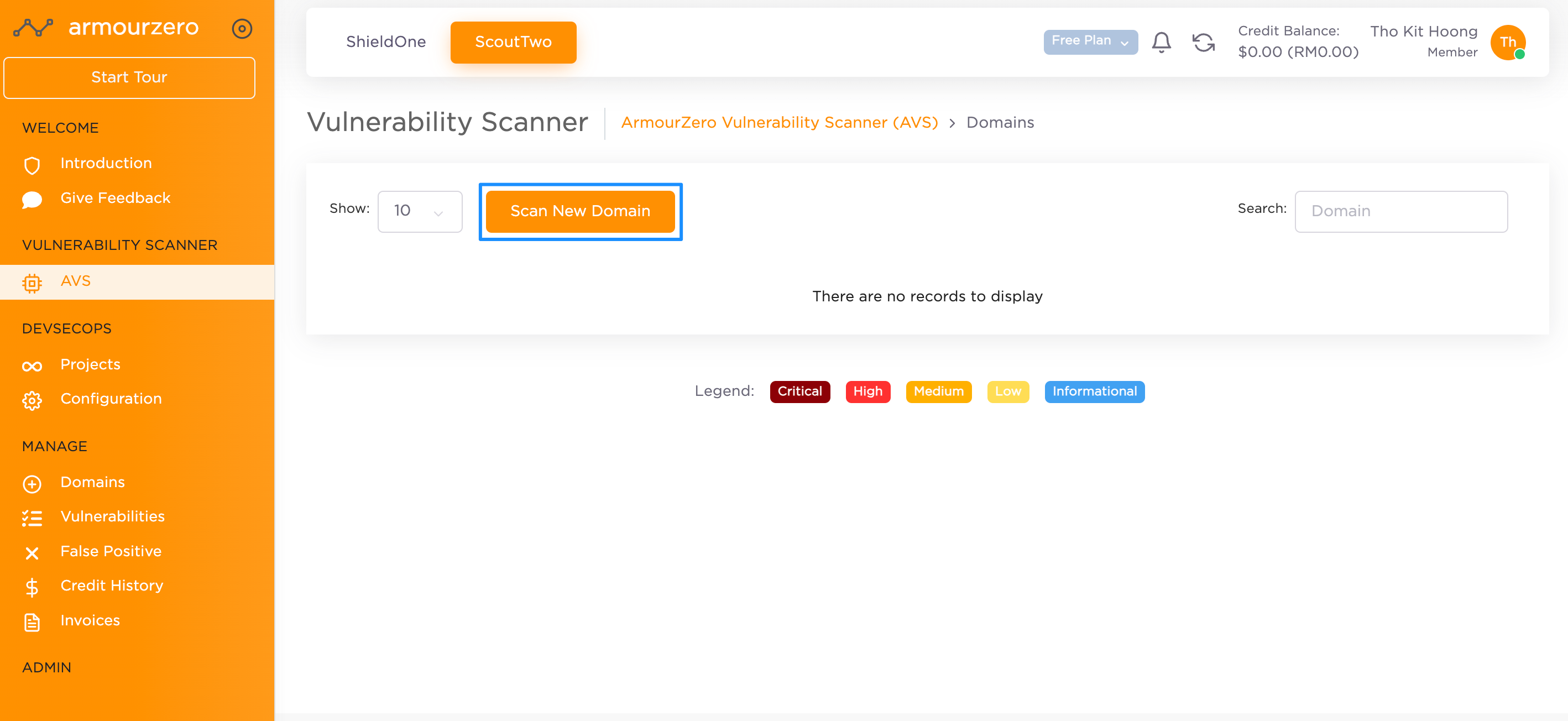Click the Projects infinity icon
This screenshot has height=721, width=1568.
pos(32,366)
